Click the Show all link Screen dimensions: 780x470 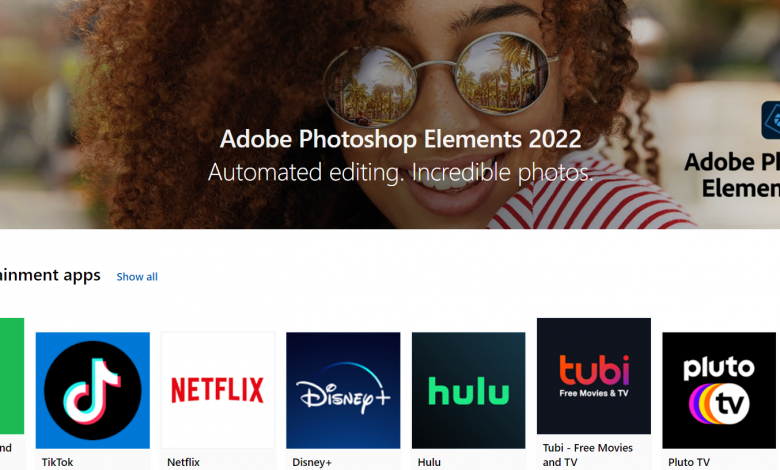coord(137,277)
